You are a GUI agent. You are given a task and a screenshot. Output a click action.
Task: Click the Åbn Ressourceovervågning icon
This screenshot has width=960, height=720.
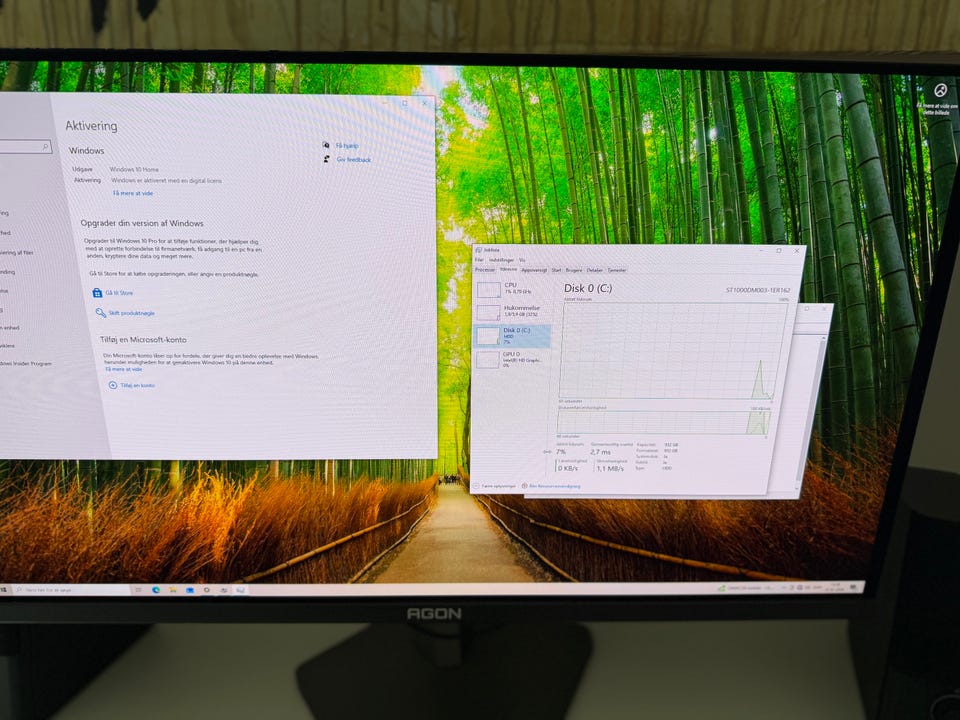point(525,486)
